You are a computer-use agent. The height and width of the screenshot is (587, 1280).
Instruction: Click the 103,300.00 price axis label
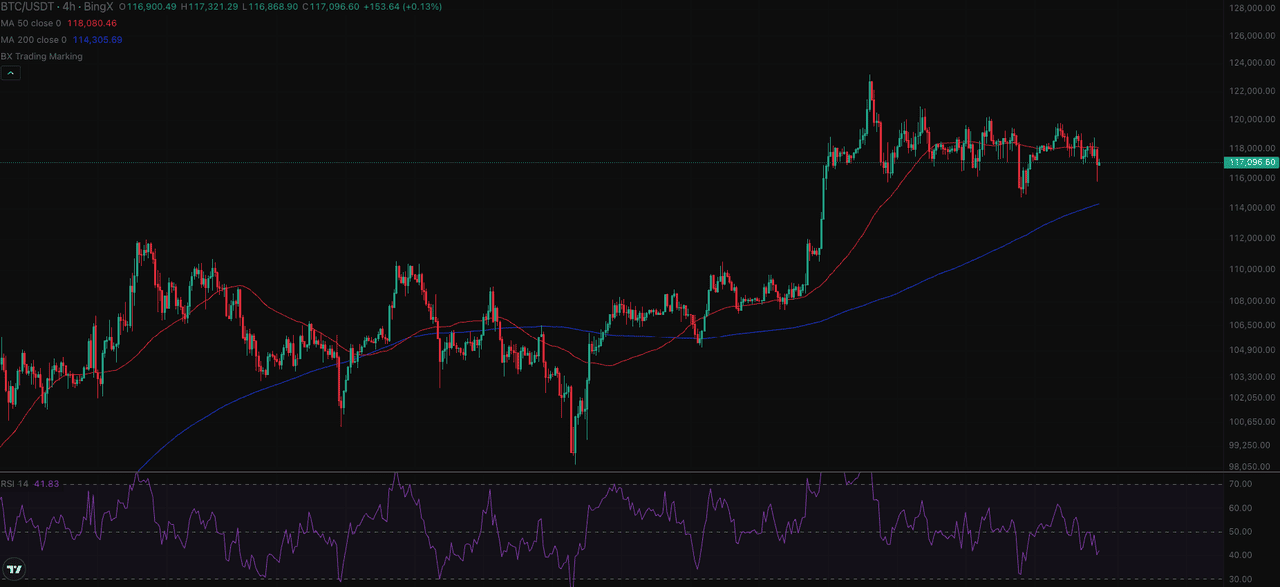tap(1252, 377)
